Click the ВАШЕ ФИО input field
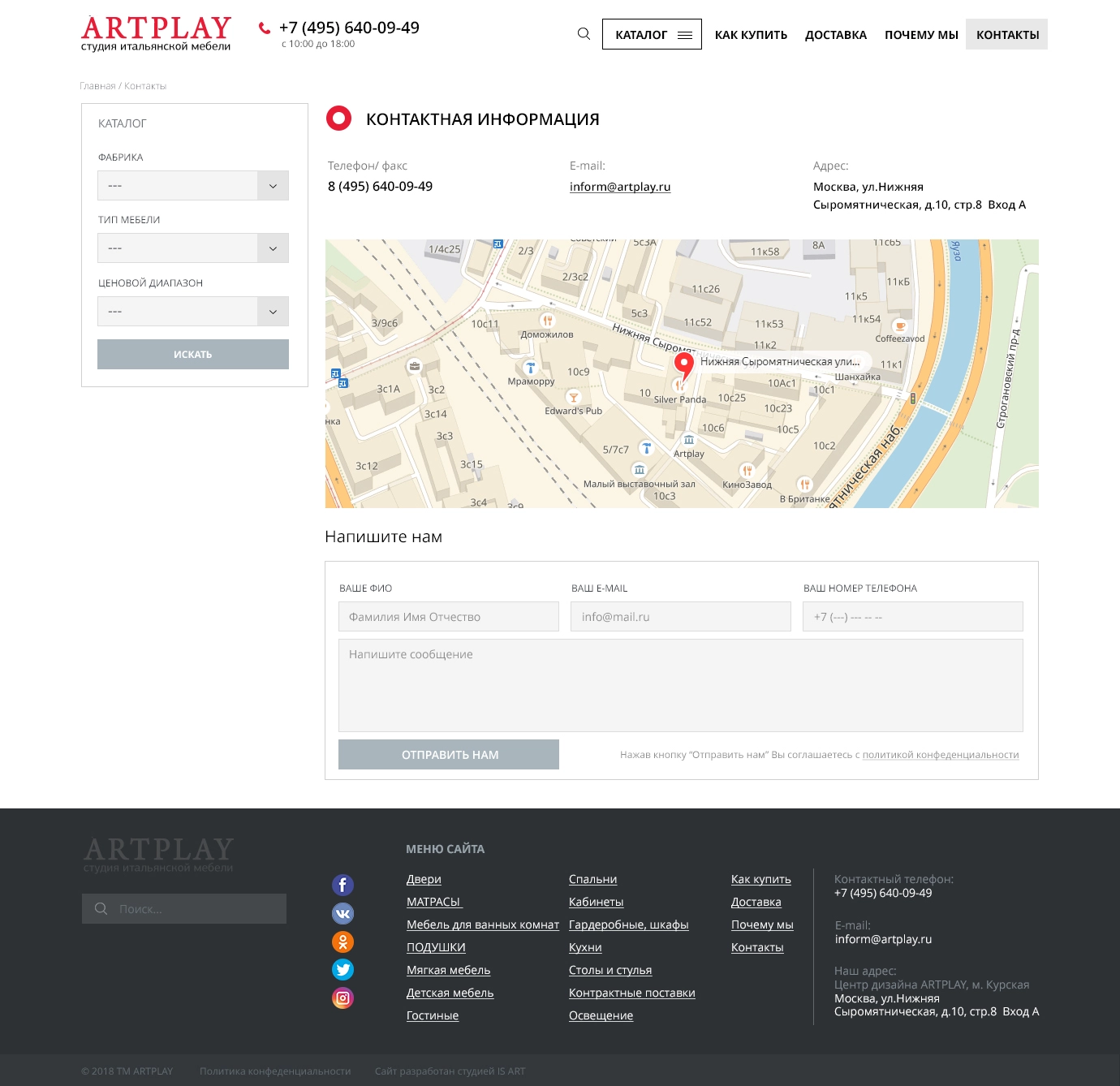 point(449,617)
